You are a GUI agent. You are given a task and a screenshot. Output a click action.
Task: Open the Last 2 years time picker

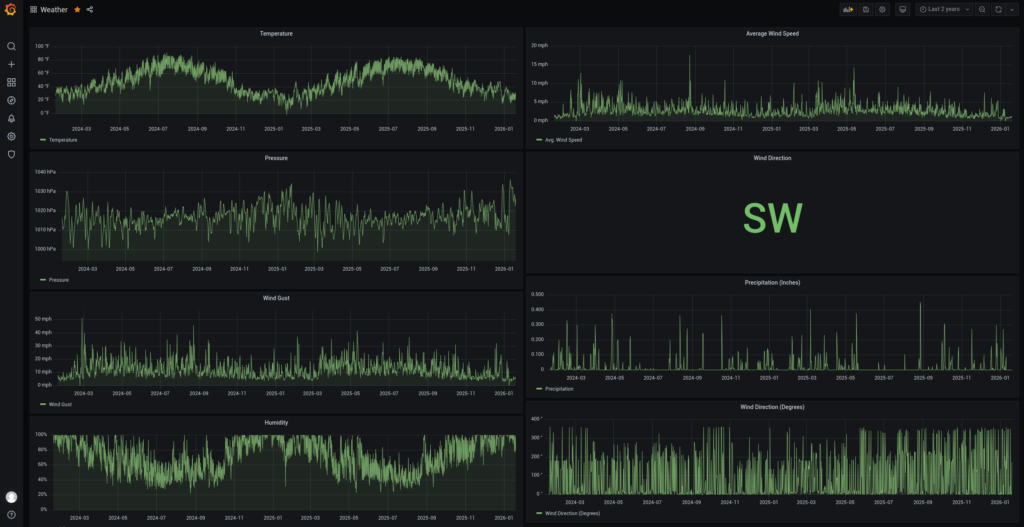(943, 9)
